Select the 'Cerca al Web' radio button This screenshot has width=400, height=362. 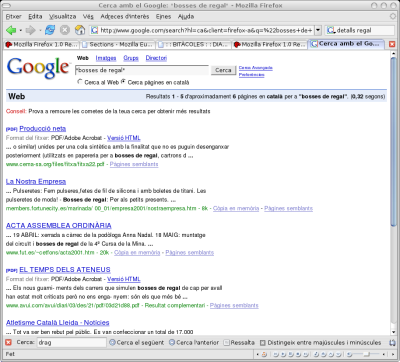pos(80,82)
